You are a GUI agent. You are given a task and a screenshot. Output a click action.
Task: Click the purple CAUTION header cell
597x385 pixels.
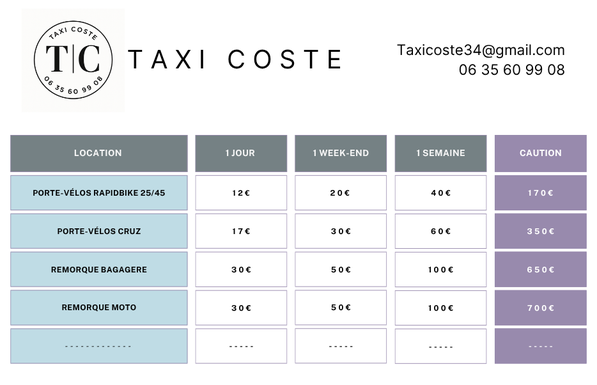(x=541, y=153)
